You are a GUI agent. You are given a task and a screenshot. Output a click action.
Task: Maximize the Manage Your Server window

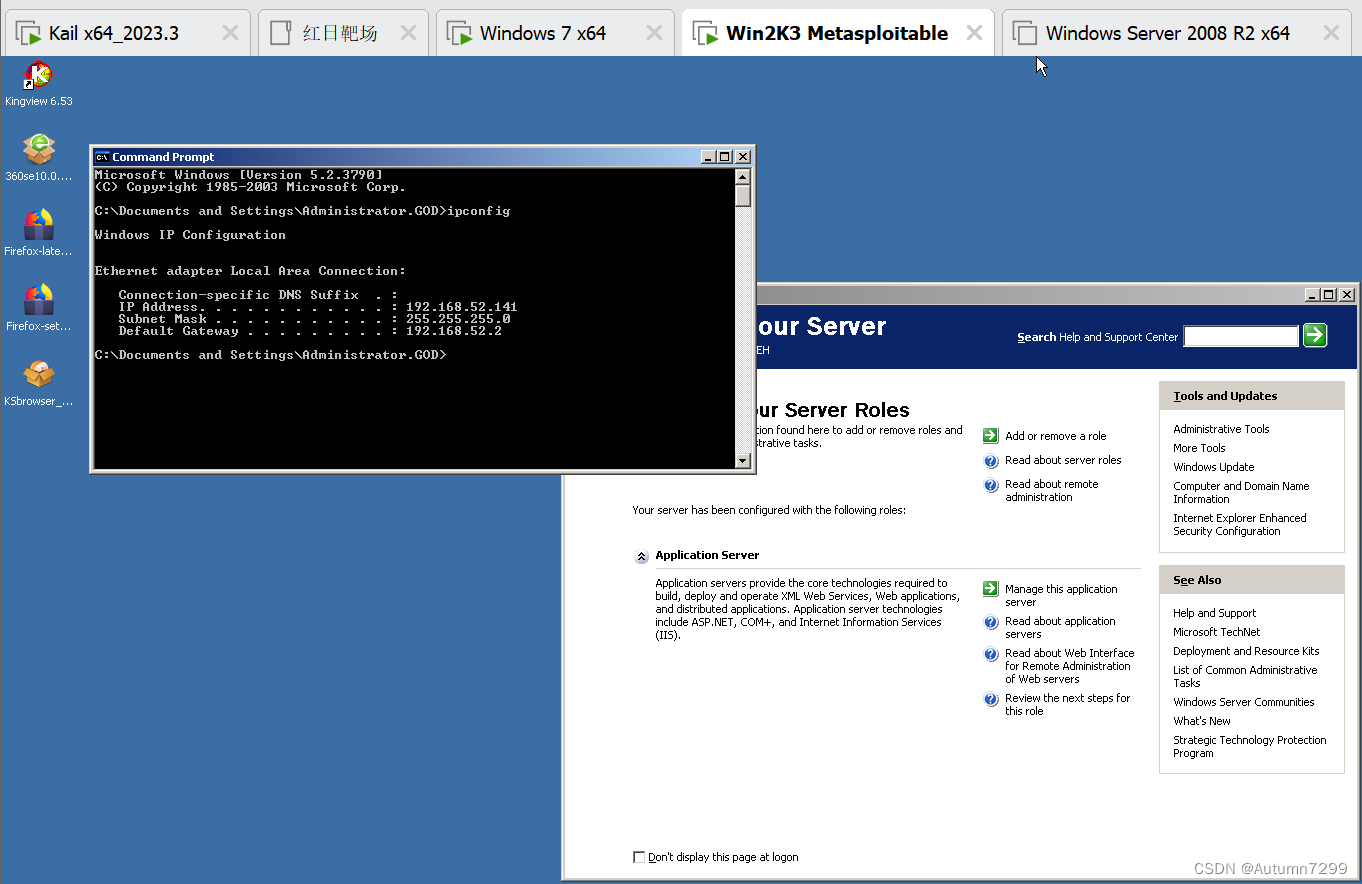(x=1328, y=294)
